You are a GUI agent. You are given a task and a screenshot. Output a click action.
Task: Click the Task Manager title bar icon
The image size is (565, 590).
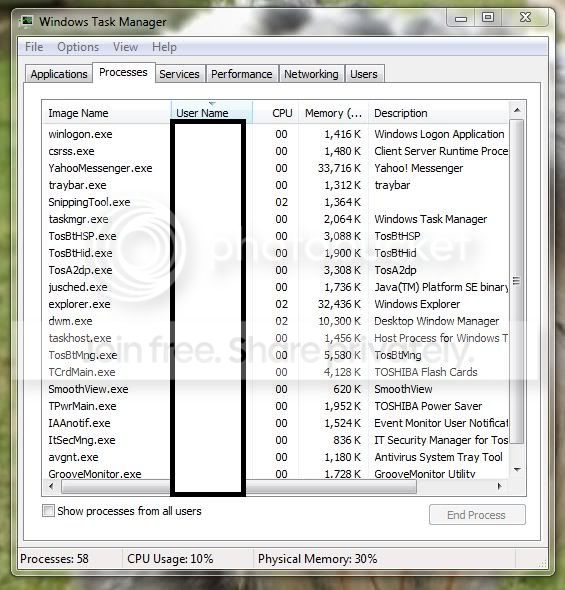pyautogui.click(x=26, y=21)
